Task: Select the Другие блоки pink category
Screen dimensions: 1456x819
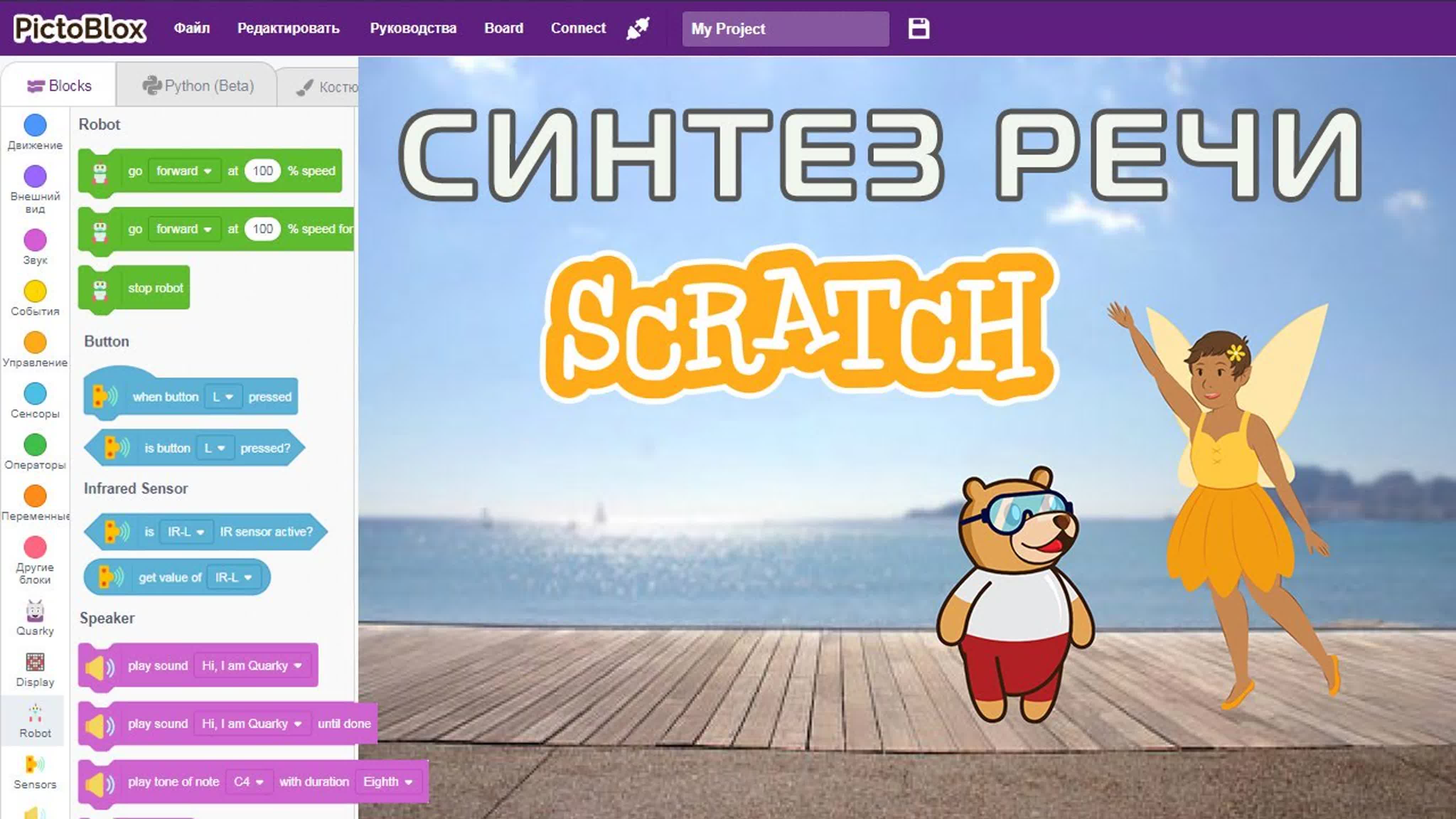Action: (35, 560)
